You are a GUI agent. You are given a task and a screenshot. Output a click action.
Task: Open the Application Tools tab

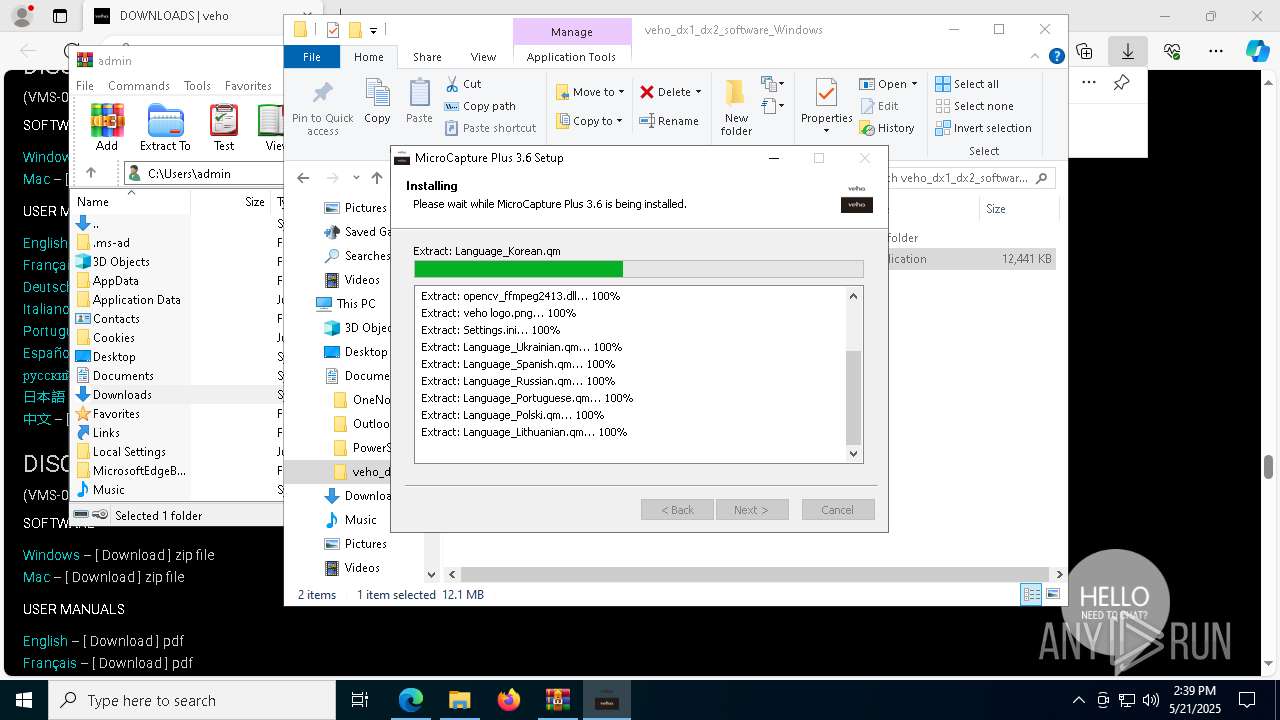pyautogui.click(x=571, y=57)
